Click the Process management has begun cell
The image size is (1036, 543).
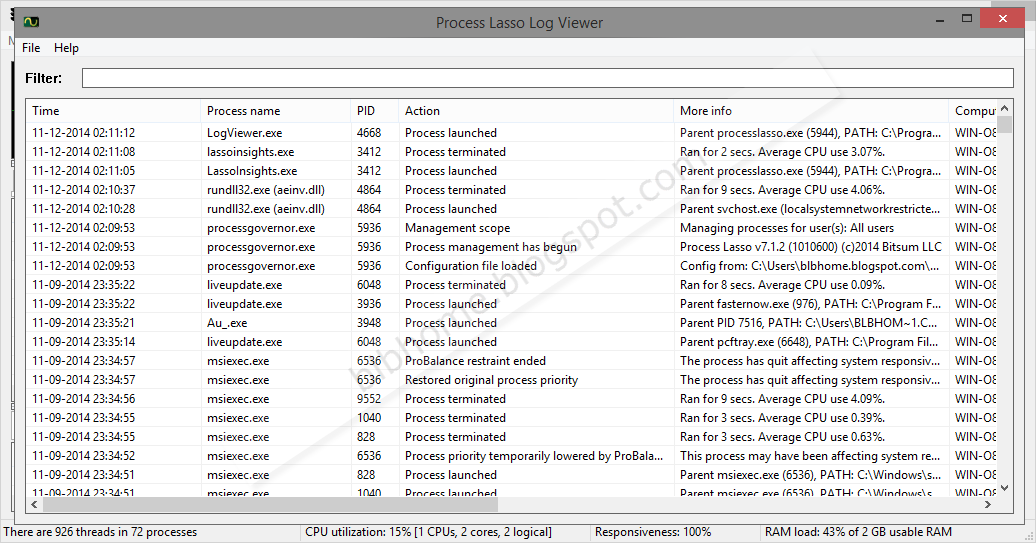[x=491, y=247]
